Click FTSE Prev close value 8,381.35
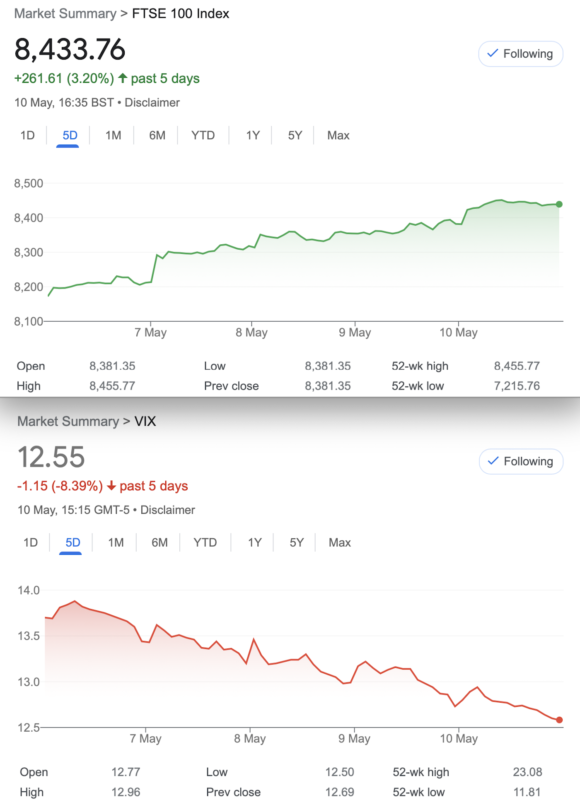This screenshot has width=580, height=800. 327,386
